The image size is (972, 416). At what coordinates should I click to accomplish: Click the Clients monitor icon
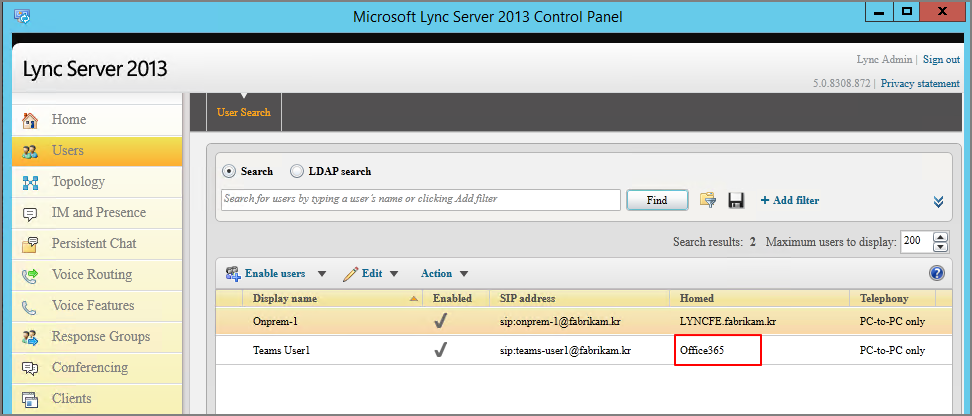pyautogui.click(x=30, y=399)
